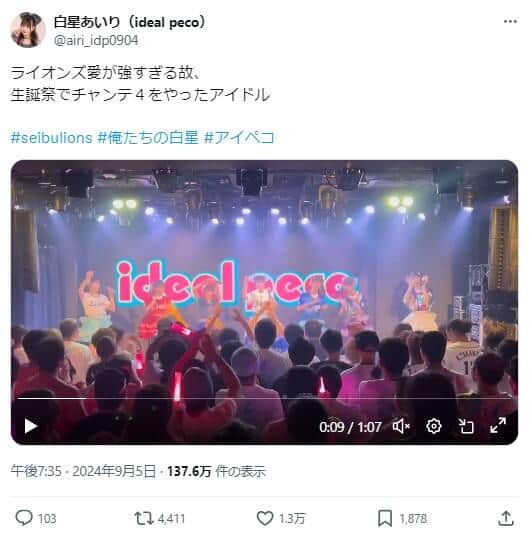Open the @airi_idp0904 handle link
Image resolution: width=530 pixels, height=536 pixels.
96,41
